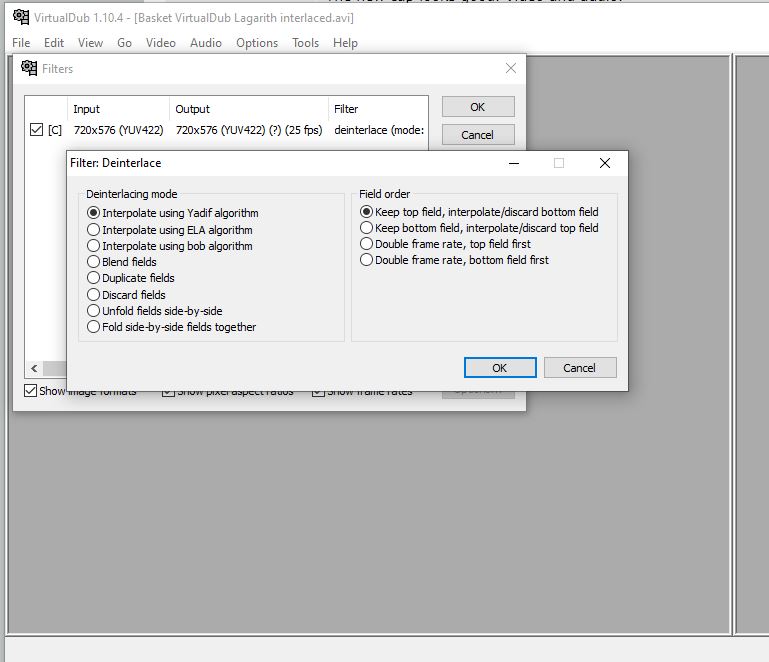The image size is (769, 662).
Task: Select Interpolate using bob algorithm
Action: 170,246
